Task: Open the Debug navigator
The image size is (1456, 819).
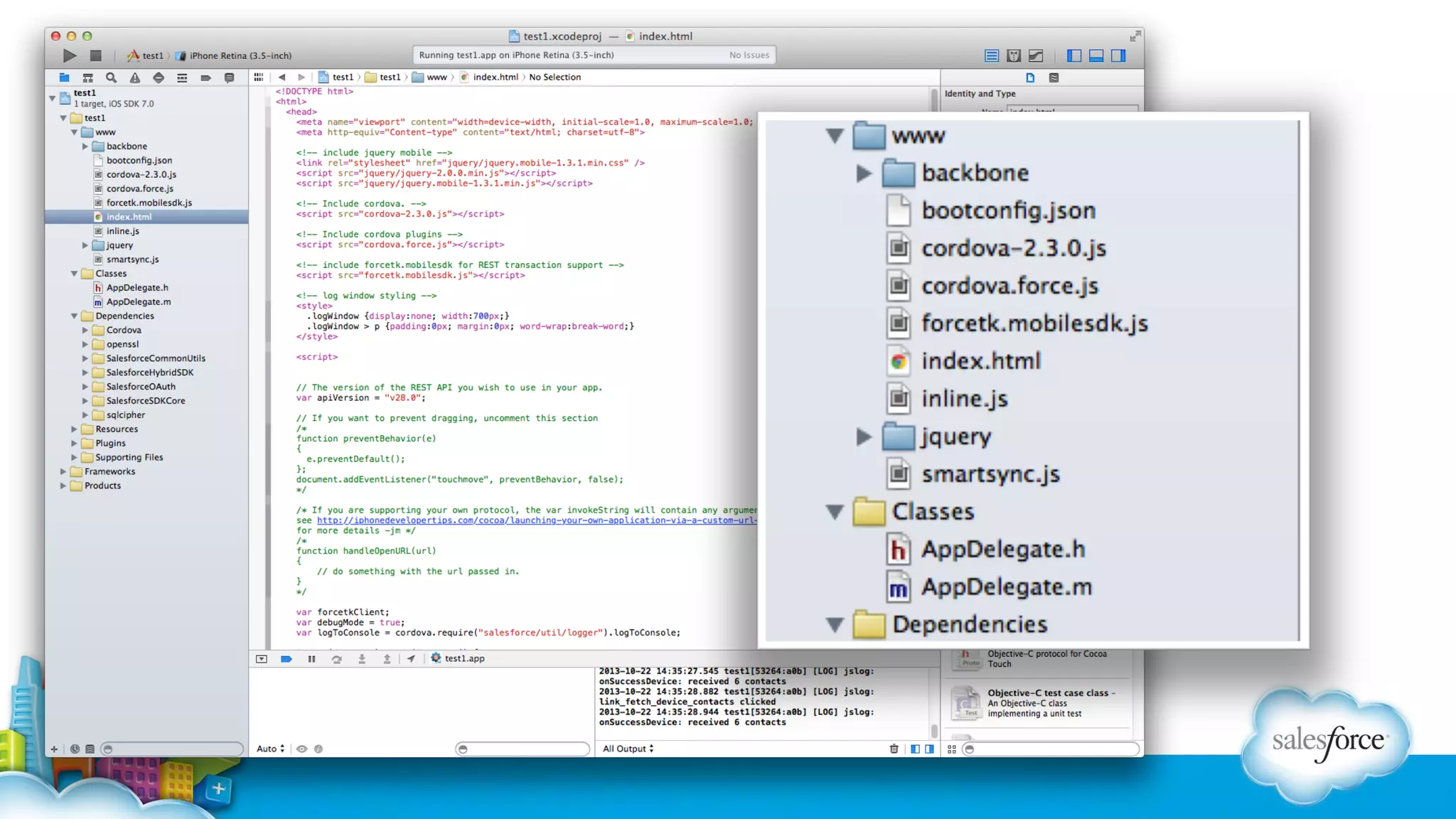Action: click(182, 77)
